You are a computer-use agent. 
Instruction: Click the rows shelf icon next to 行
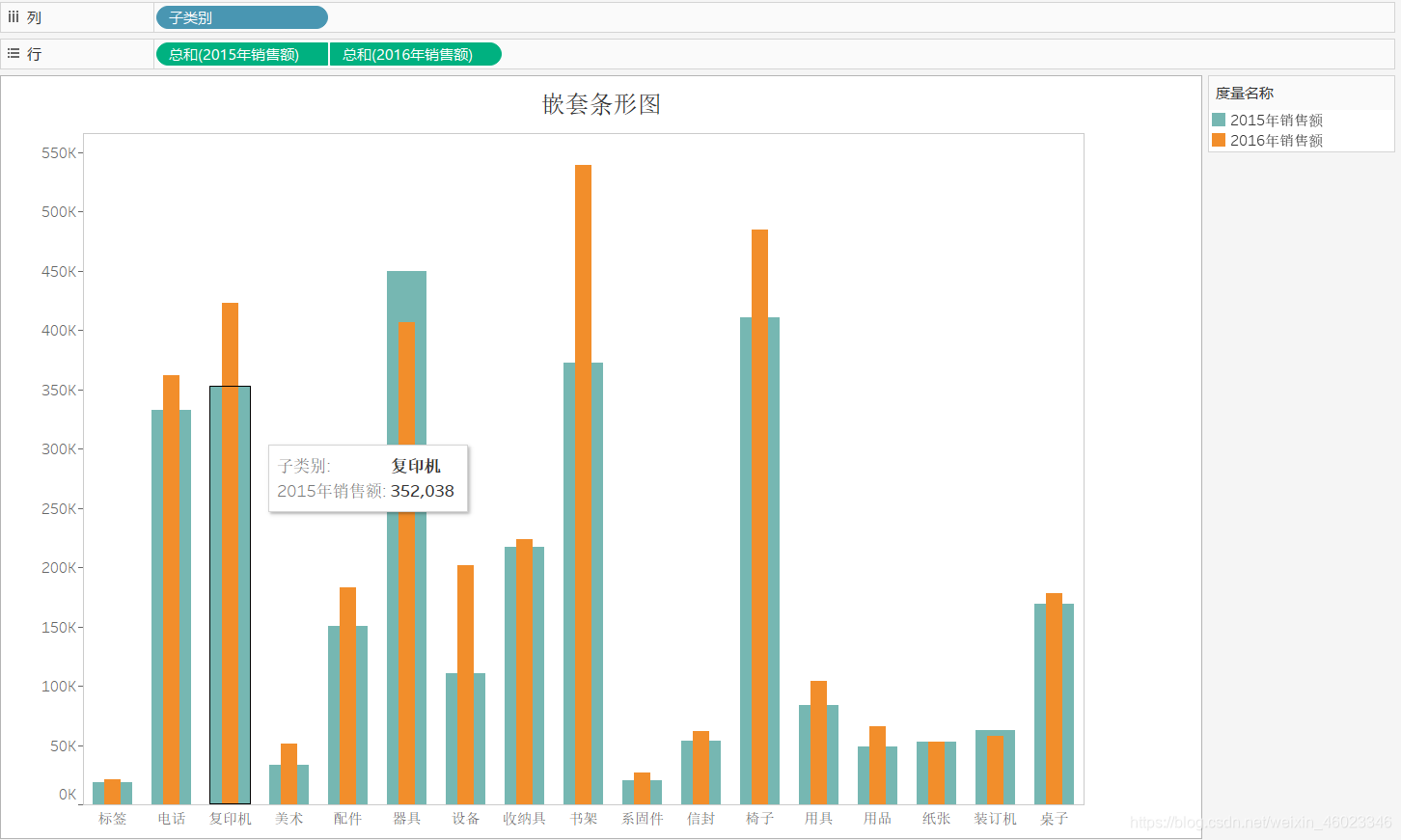pyautogui.click(x=14, y=54)
